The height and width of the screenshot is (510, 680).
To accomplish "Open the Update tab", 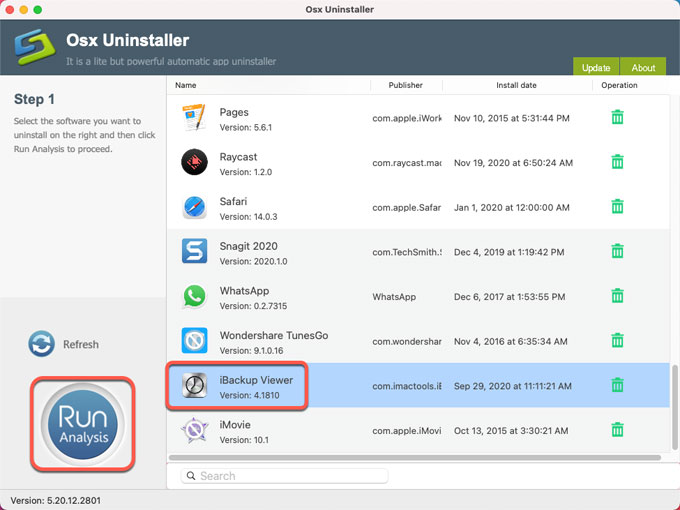I will click(x=596, y=67).
